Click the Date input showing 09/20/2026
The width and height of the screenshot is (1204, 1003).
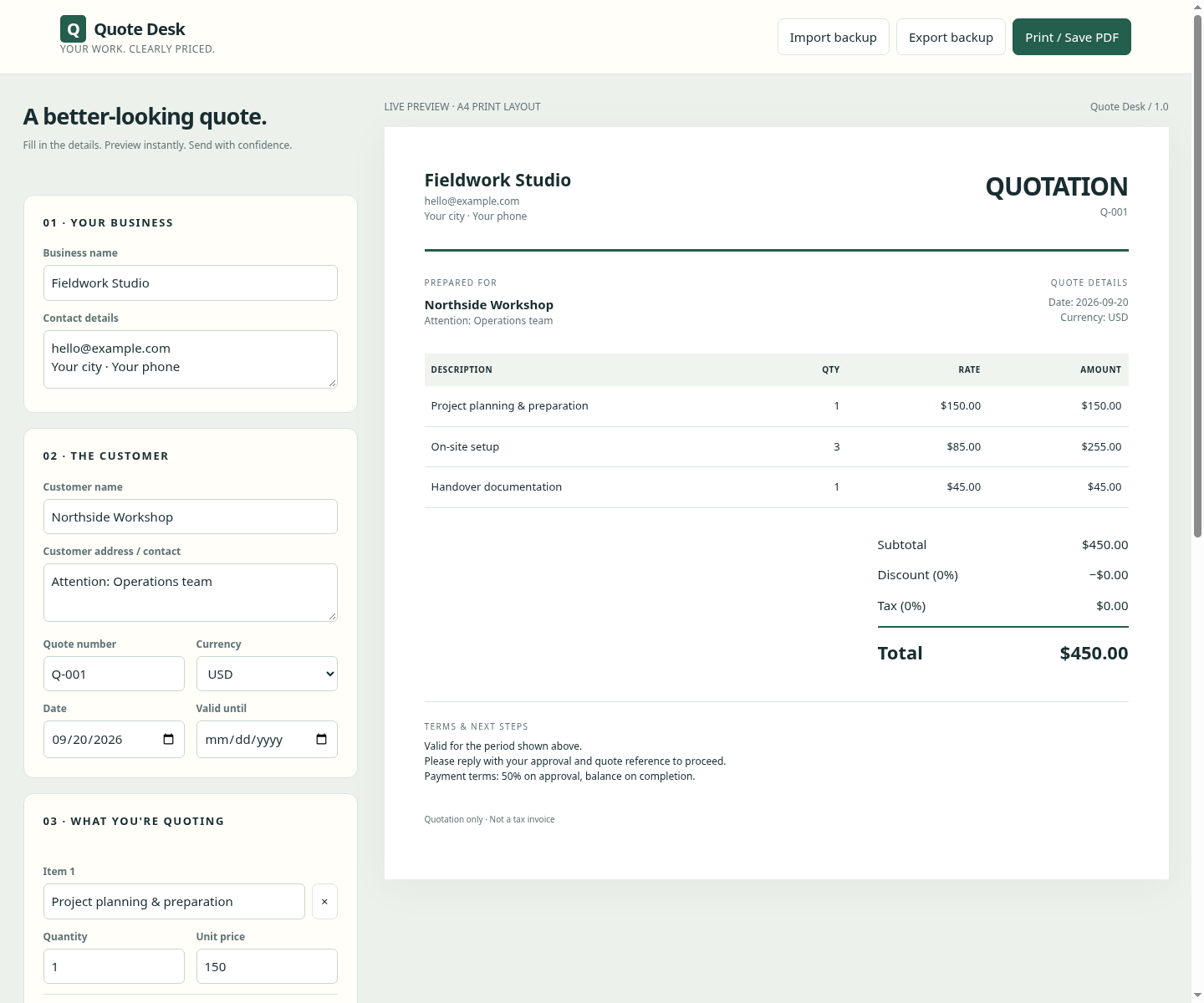pyautogui.click(x=114, y=739)
